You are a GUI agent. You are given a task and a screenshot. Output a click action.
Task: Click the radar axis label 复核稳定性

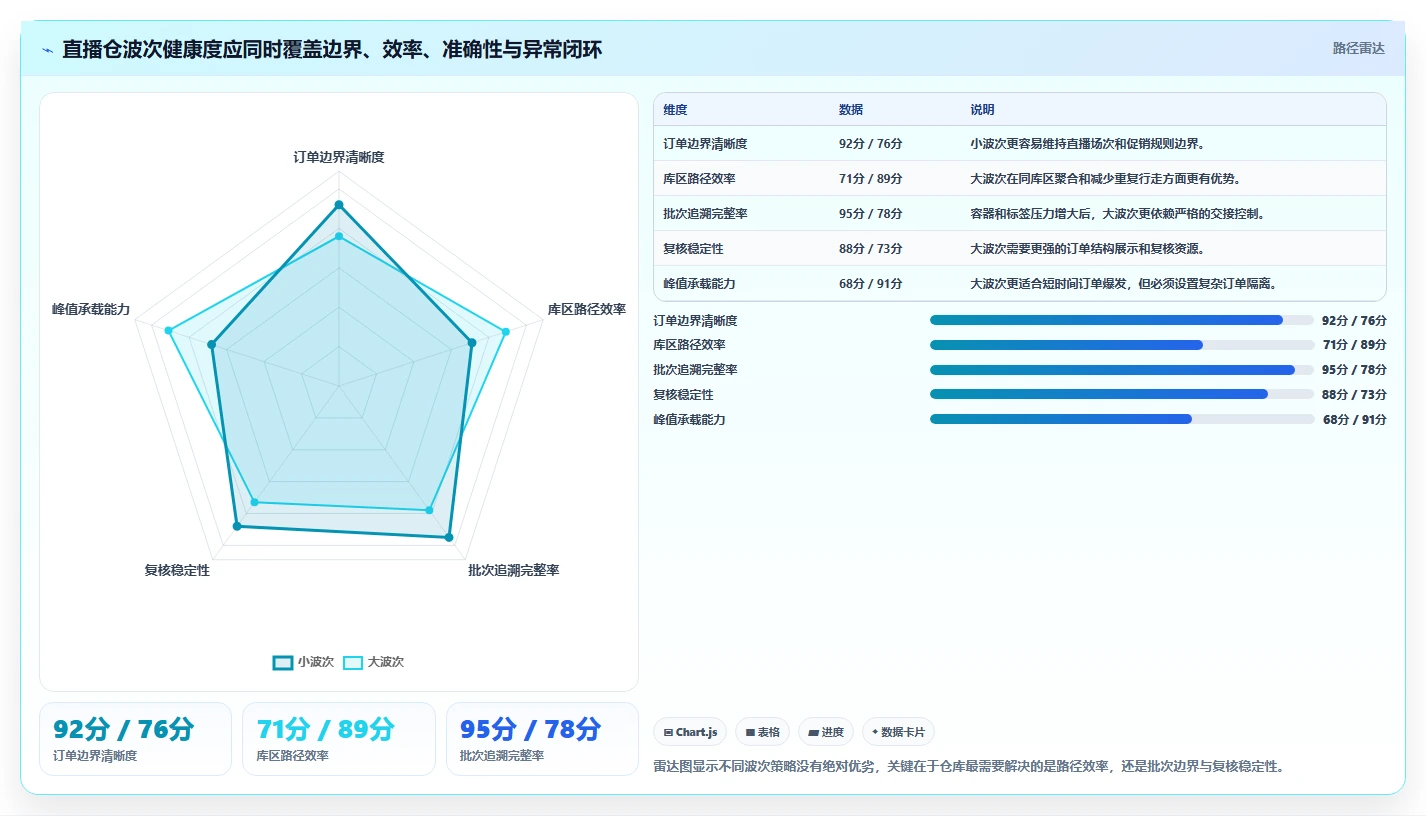[x=177, y=570]
